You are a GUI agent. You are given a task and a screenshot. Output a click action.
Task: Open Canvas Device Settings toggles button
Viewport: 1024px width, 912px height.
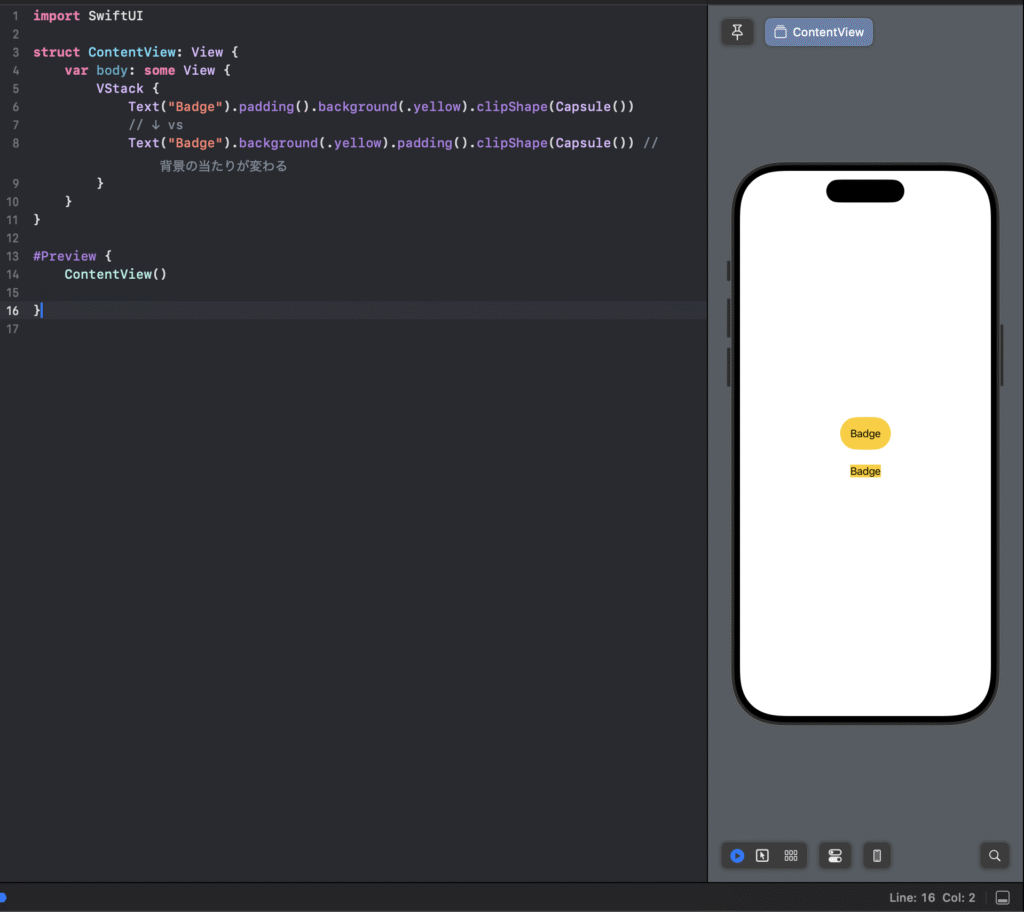835,855
